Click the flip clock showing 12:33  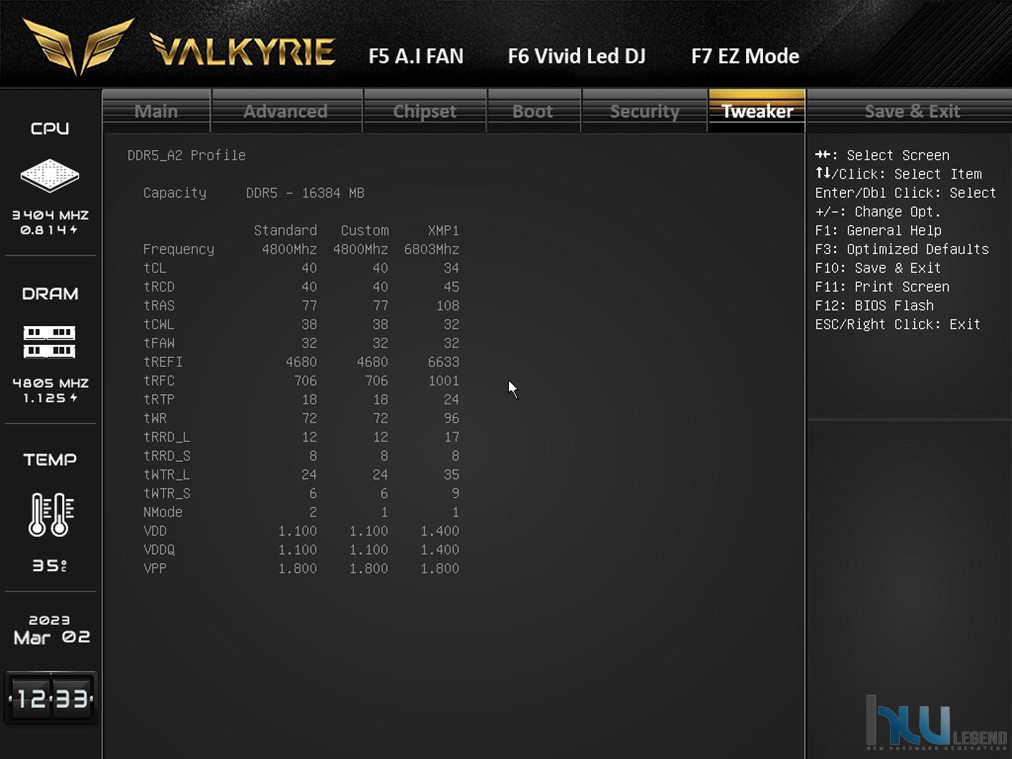point(51,698)
